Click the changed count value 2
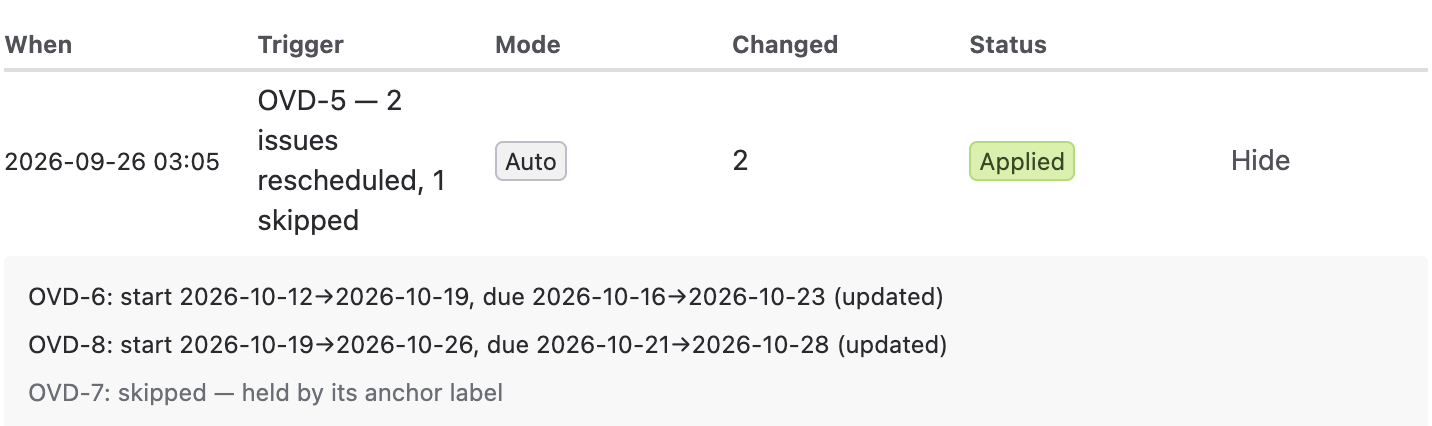This screenshot has width=1432, height=426. point(740,161)
